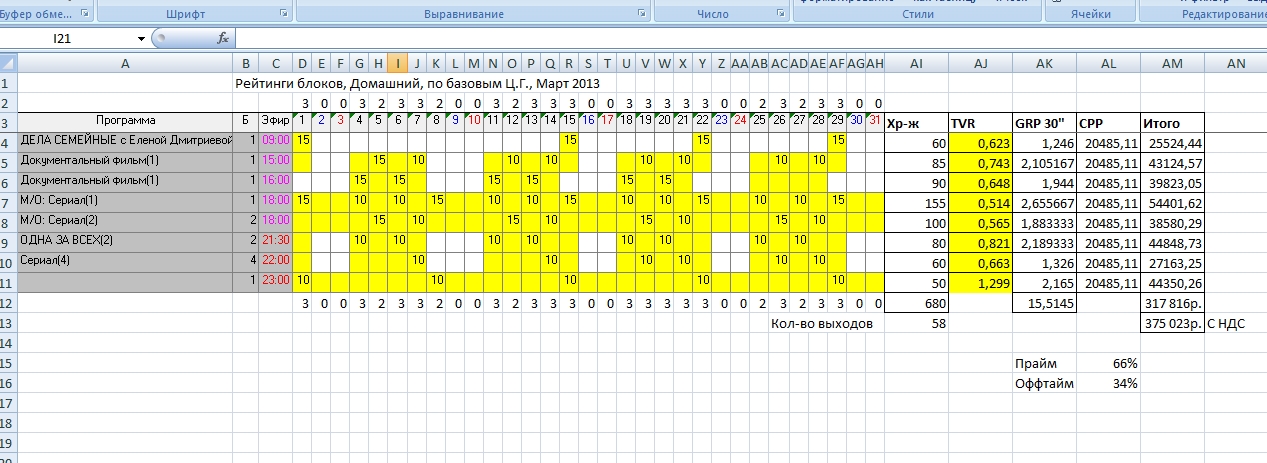Select the 'Итого' heading cell
Image resolution: width=1267 pixels, height=463 pixels.
(1172, 122)
